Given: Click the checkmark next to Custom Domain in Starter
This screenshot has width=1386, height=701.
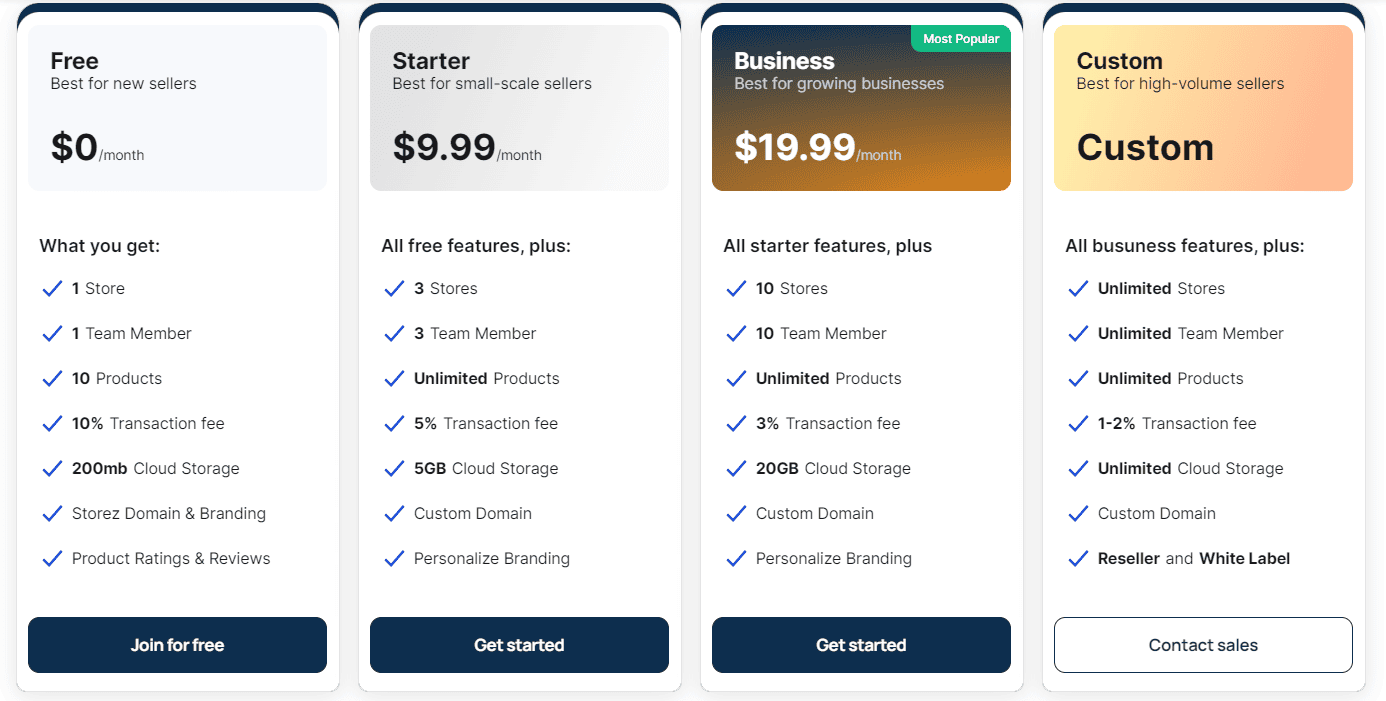Looking at the screenshot, I should point(394,513).
